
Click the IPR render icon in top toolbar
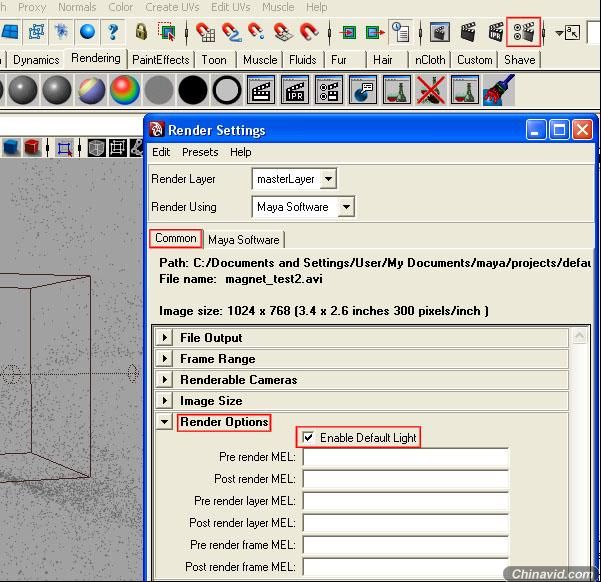click(x=495, y=32)
